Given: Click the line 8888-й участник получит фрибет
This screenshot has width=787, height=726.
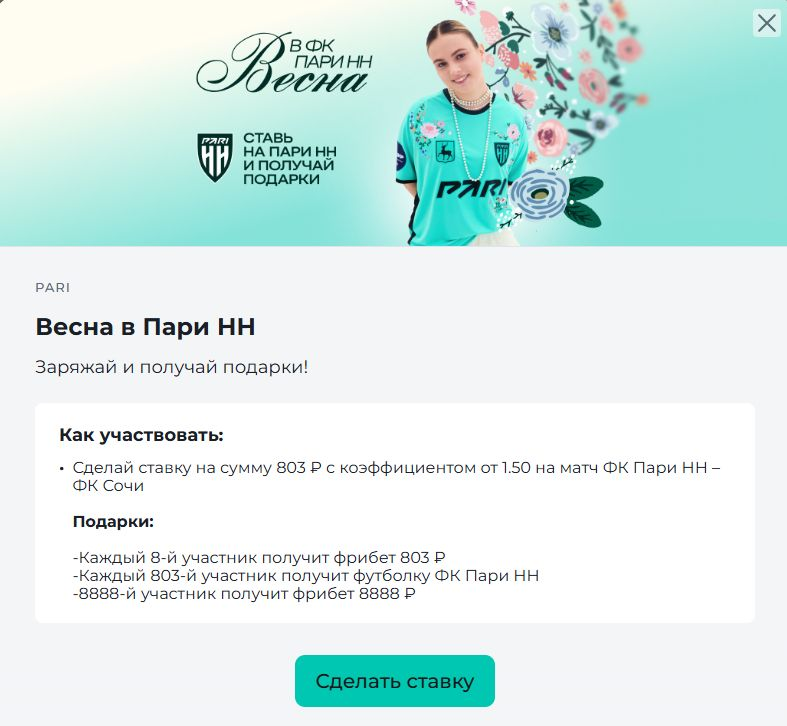Looking at the screenshot, I should (244, 593).
